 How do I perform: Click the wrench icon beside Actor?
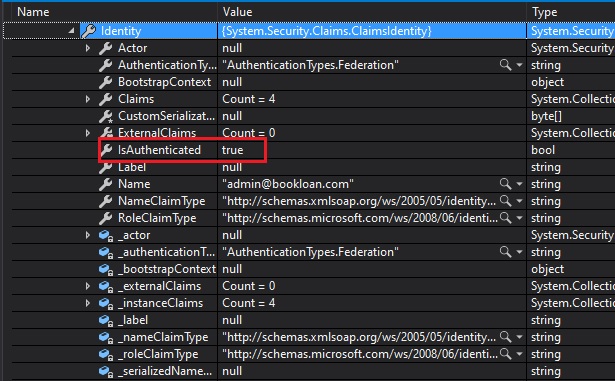tap(106, 48)
